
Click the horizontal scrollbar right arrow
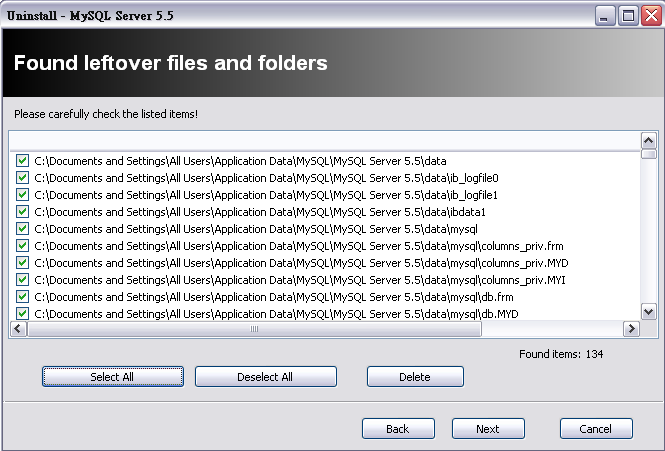coord(631,329)
